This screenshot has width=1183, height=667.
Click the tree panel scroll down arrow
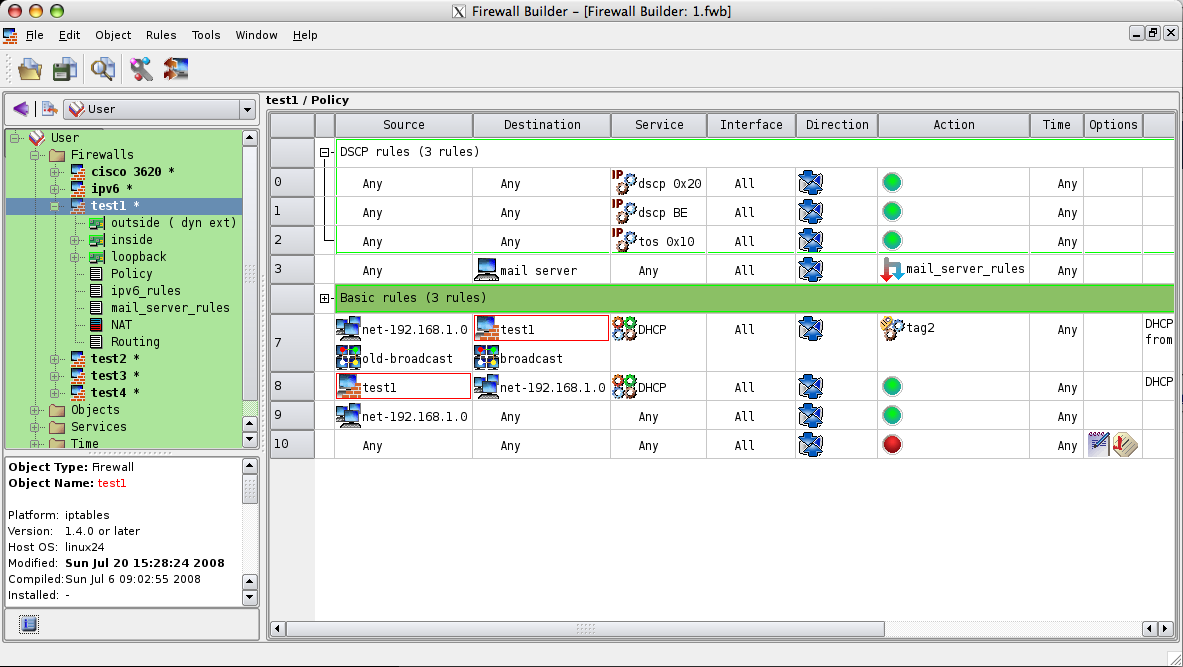click(250, 439)
